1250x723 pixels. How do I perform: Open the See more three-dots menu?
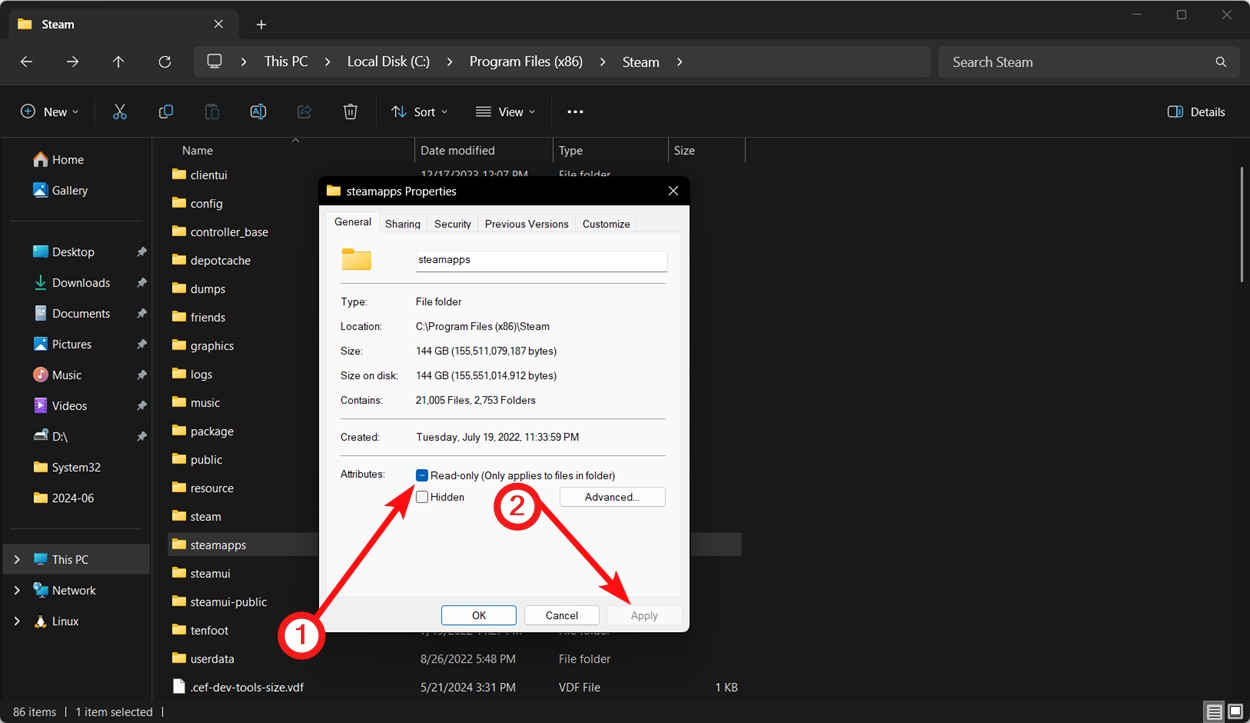click(575, 112)
